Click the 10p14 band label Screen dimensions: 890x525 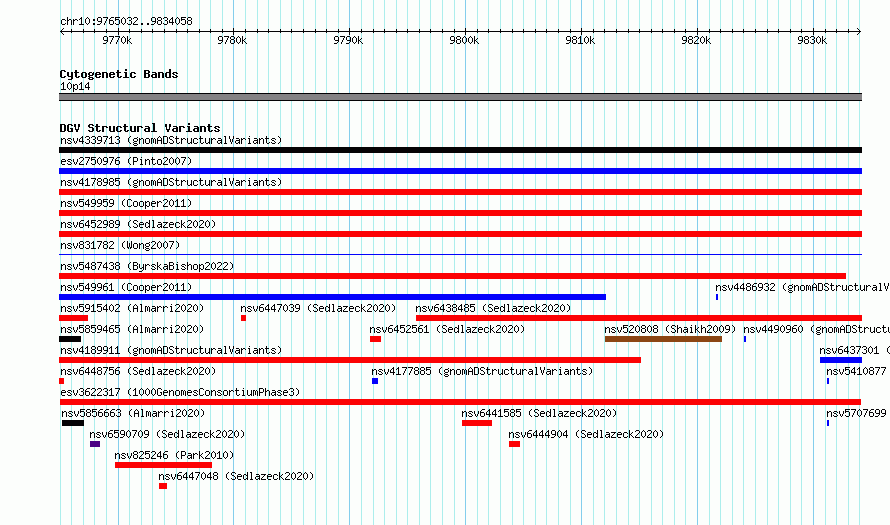(75, 86)
